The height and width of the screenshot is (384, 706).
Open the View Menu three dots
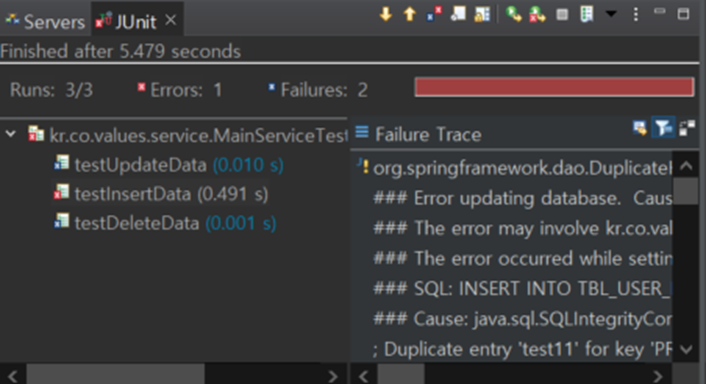point(635,14)
